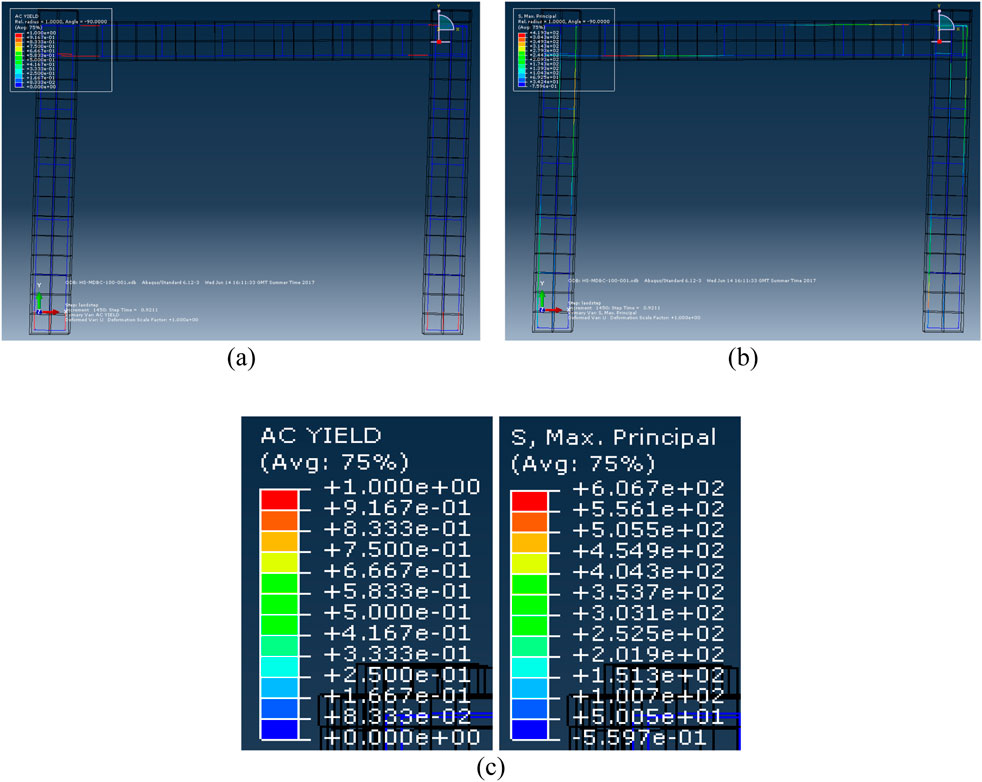Click the small contour legend box in panel (b)
982x782 pixels.
(564, 50)
